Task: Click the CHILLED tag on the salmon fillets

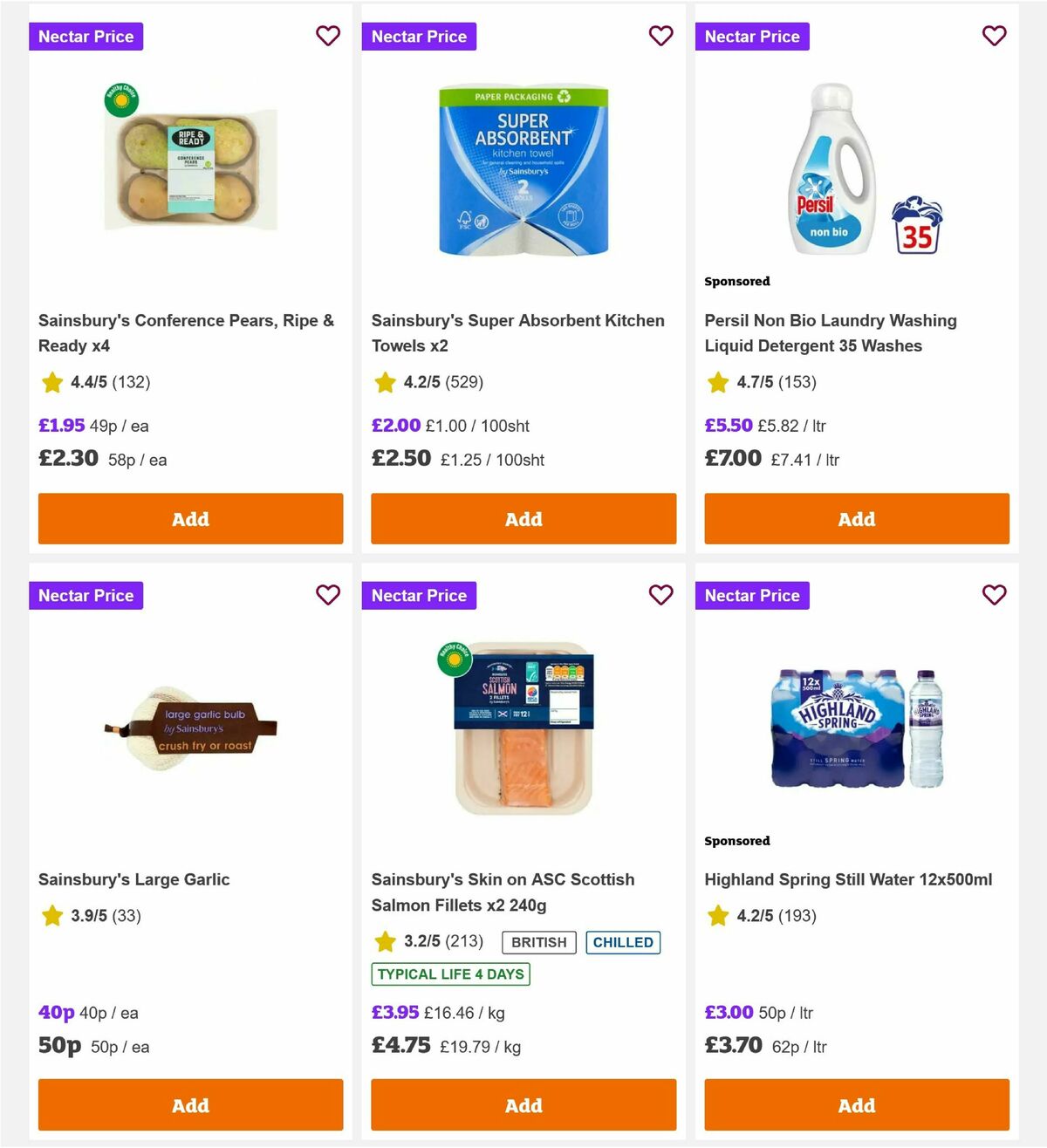Action: tap(623, 942)
